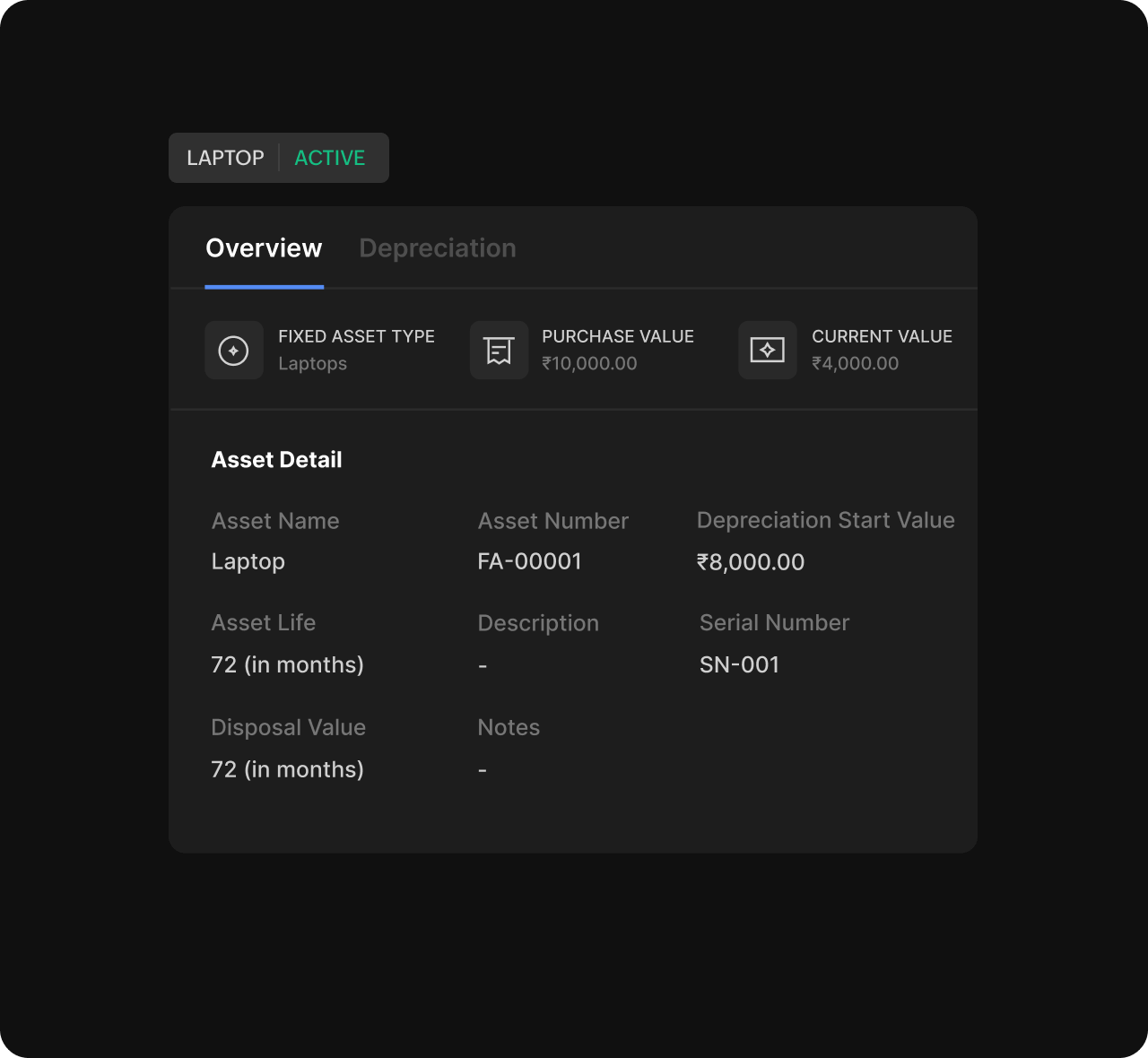
Task: Click the asset number FA-00001
Action: click(x=530, y=561)
